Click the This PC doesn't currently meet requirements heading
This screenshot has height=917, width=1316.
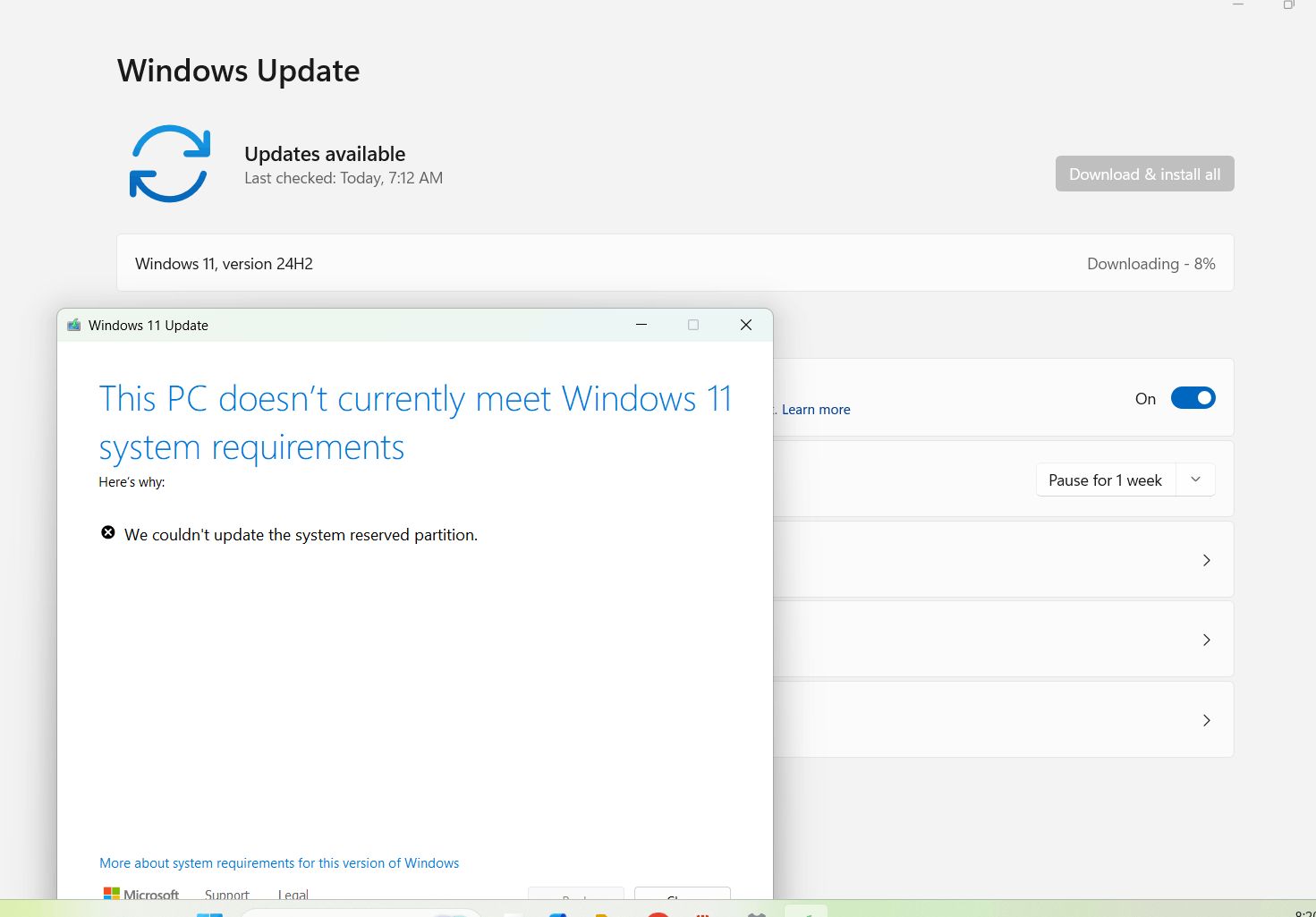pos(415,423)
